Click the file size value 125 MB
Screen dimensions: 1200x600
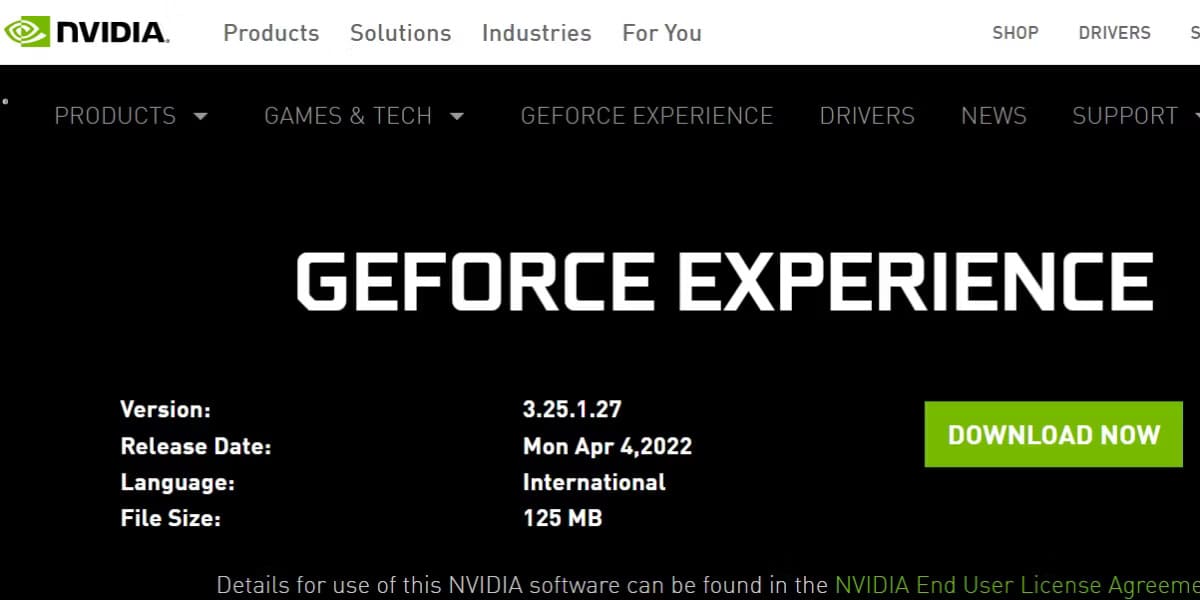[562, 518]
